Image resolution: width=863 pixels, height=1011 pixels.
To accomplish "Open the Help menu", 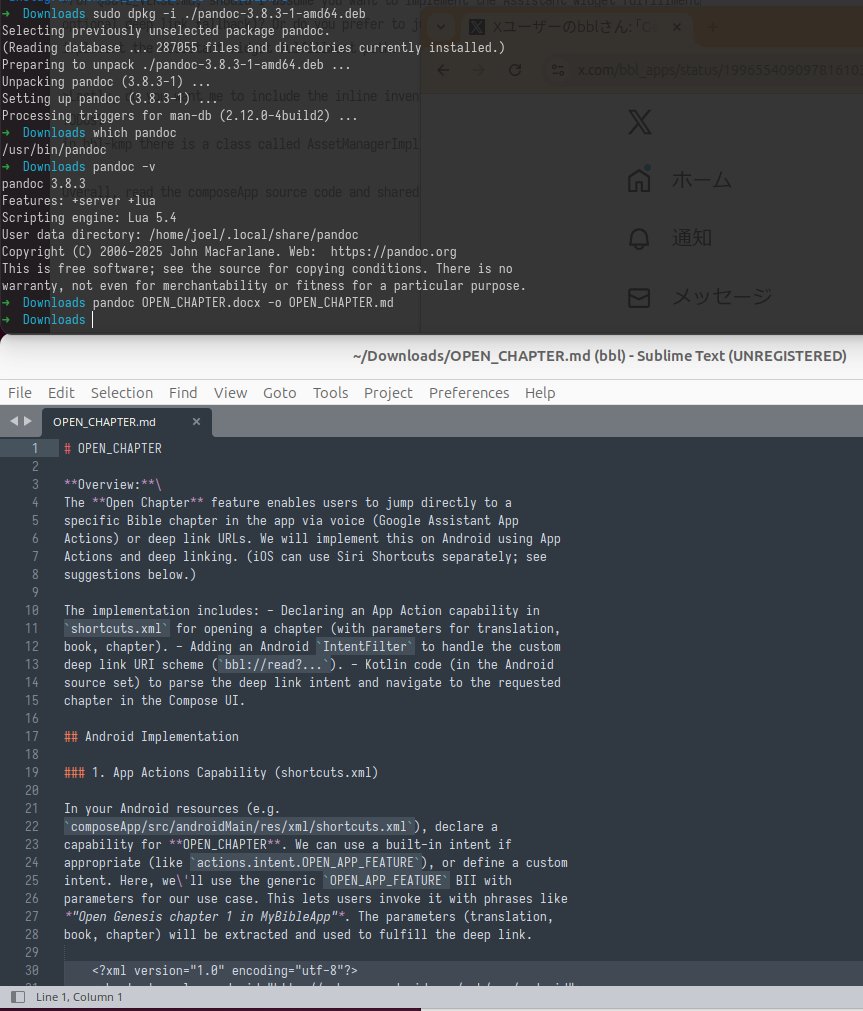I will tap(540, 393).
